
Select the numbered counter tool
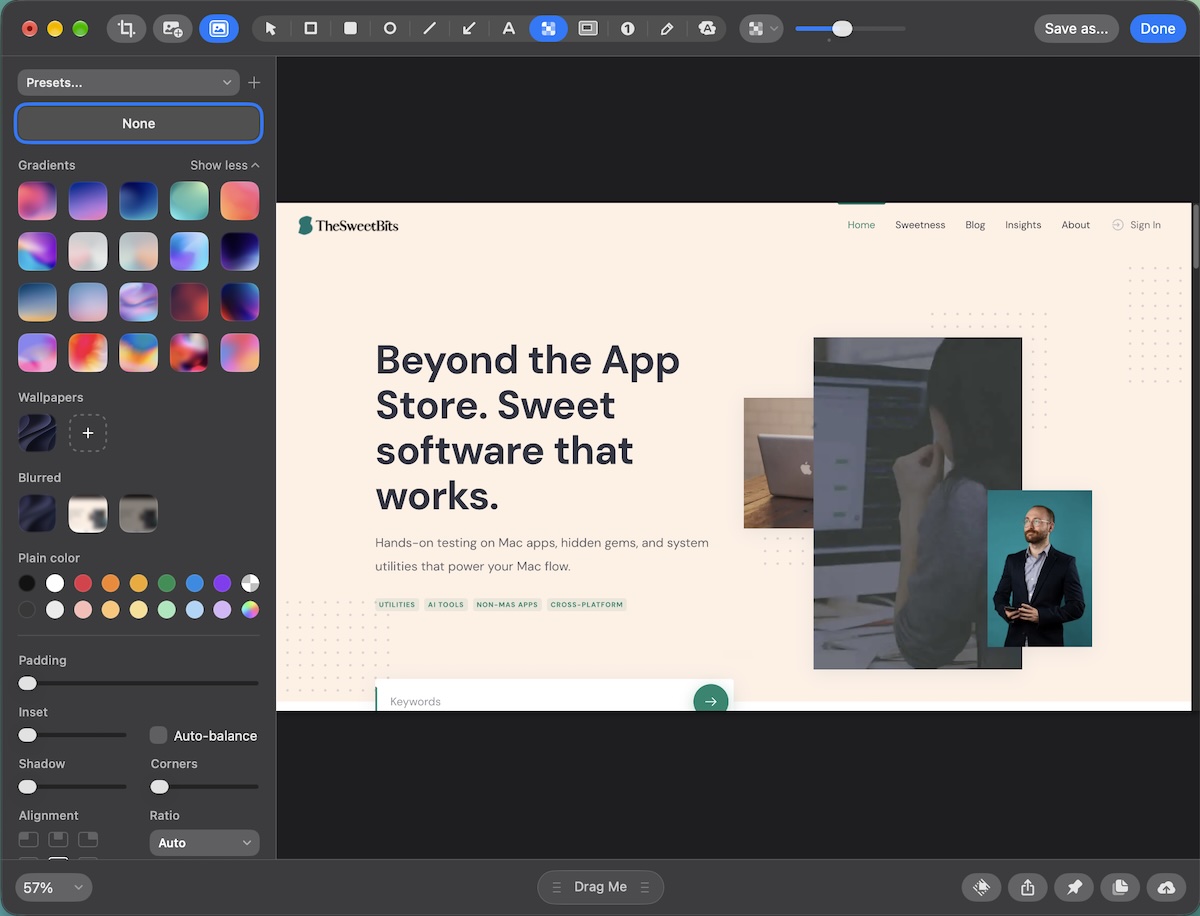(x=628, y=29)
